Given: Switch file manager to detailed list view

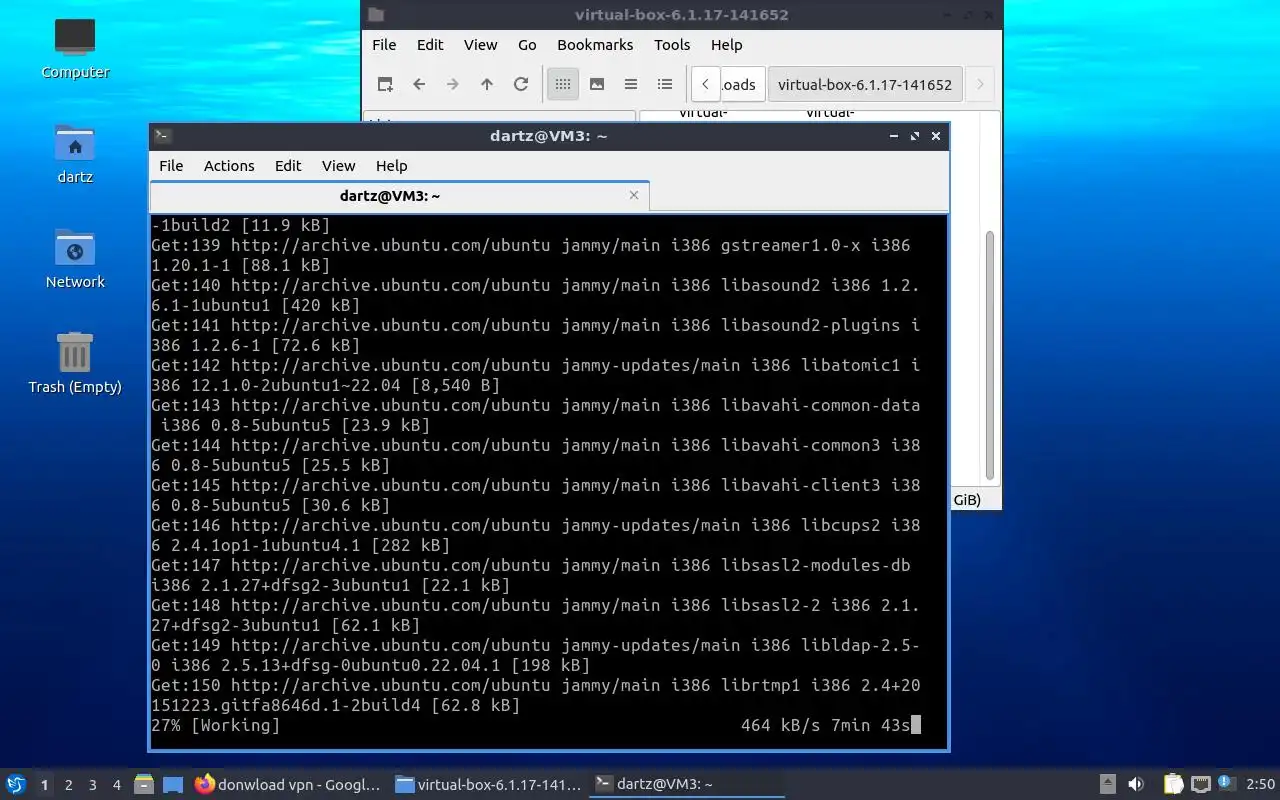Looking at the screenshot, I should [665, 84].
